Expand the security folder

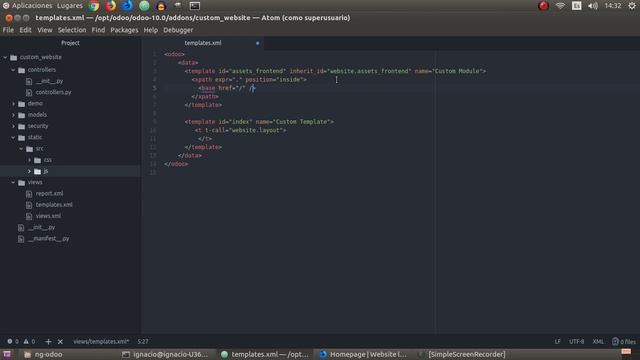point(13,127)
